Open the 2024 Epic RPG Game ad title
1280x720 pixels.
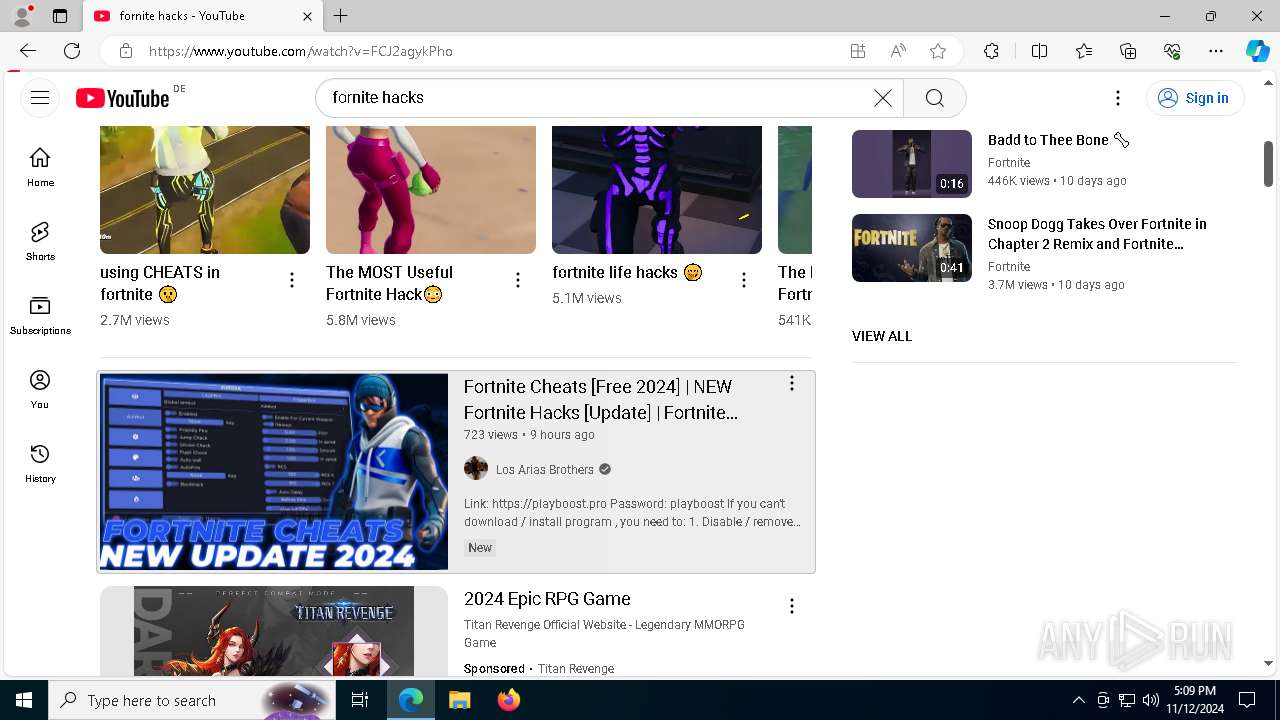tap(547, 599)
